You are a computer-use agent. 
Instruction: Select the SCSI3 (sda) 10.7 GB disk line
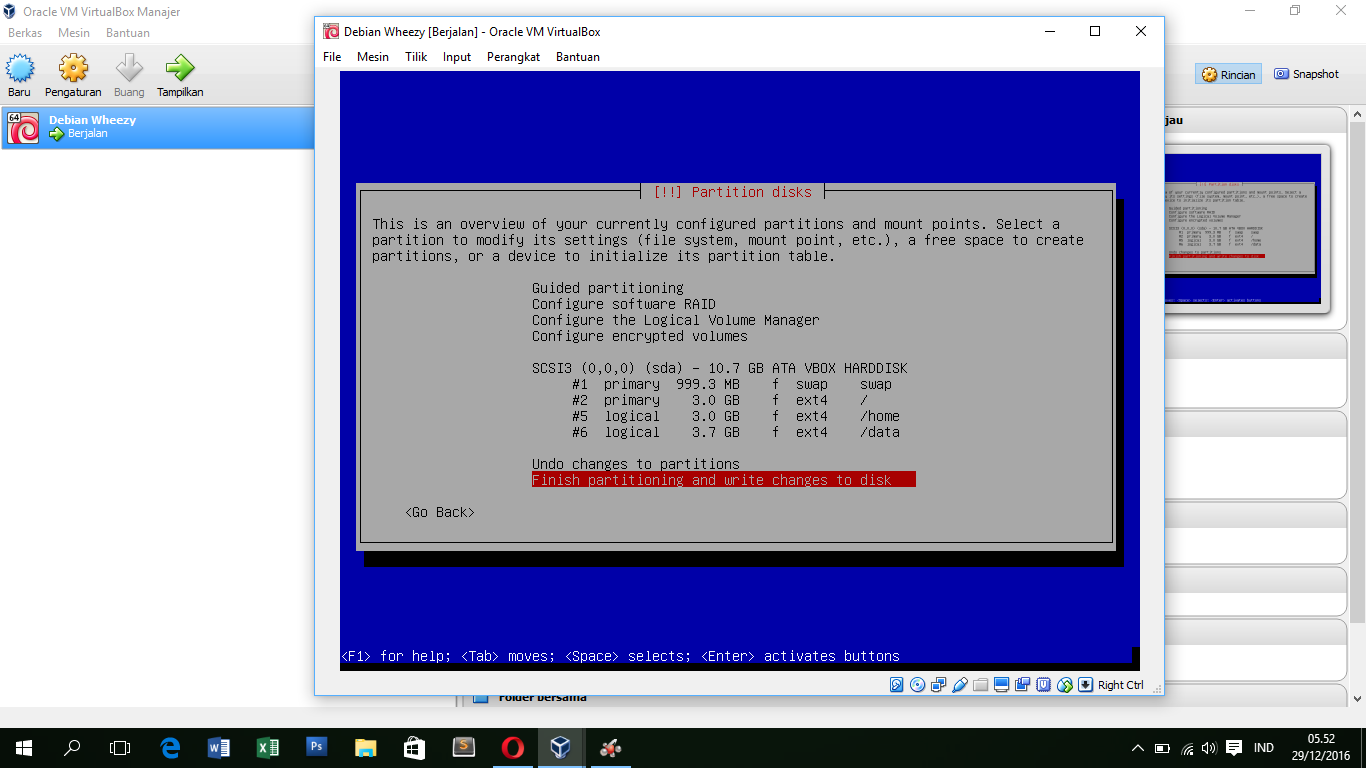[720, 368]
